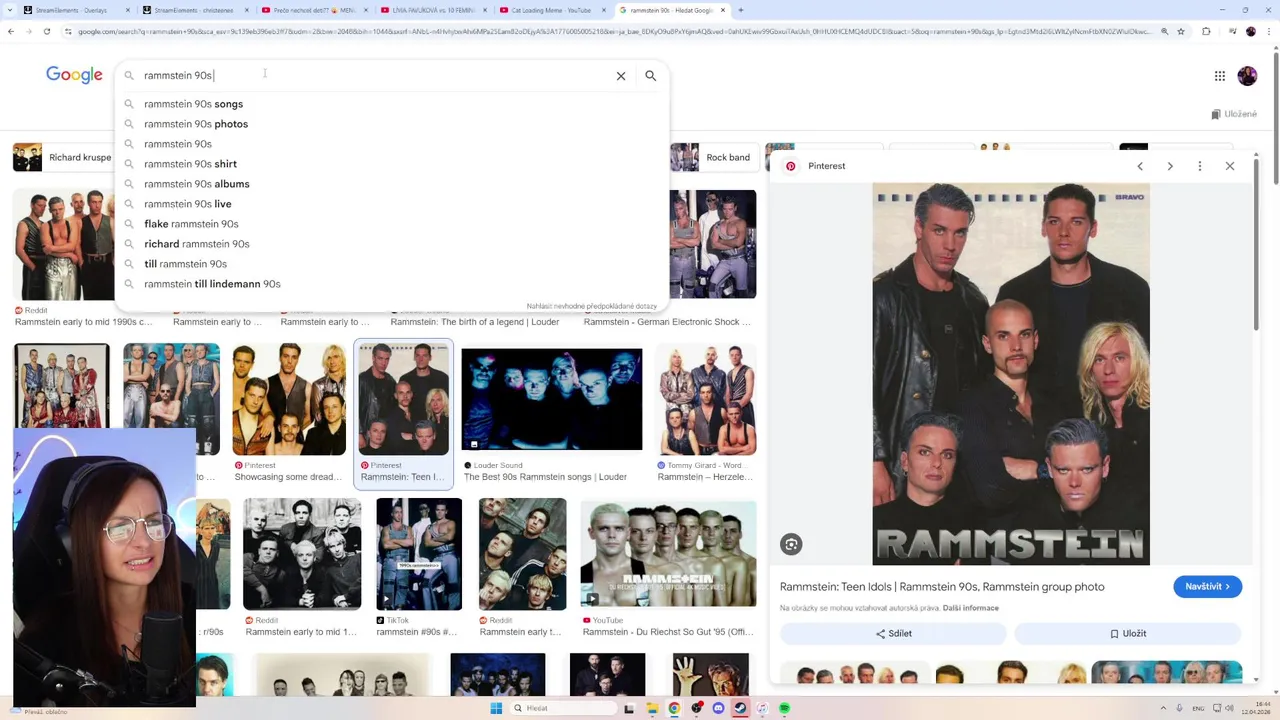Share the image via Sdílet button

tap(893, 634)
